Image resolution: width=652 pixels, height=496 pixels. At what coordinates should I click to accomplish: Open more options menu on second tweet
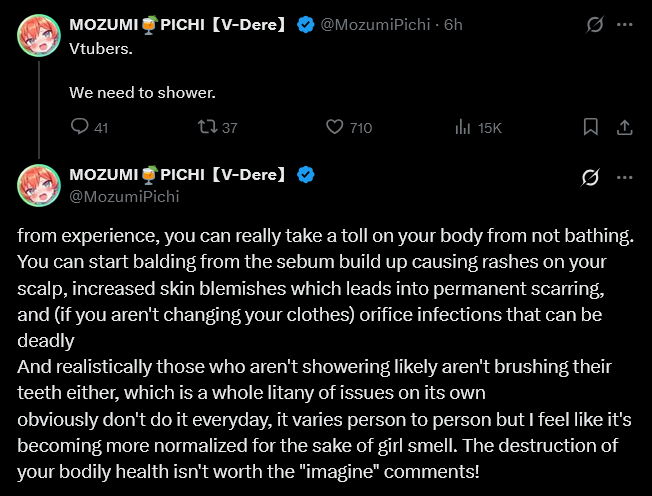tap(625, 177)
